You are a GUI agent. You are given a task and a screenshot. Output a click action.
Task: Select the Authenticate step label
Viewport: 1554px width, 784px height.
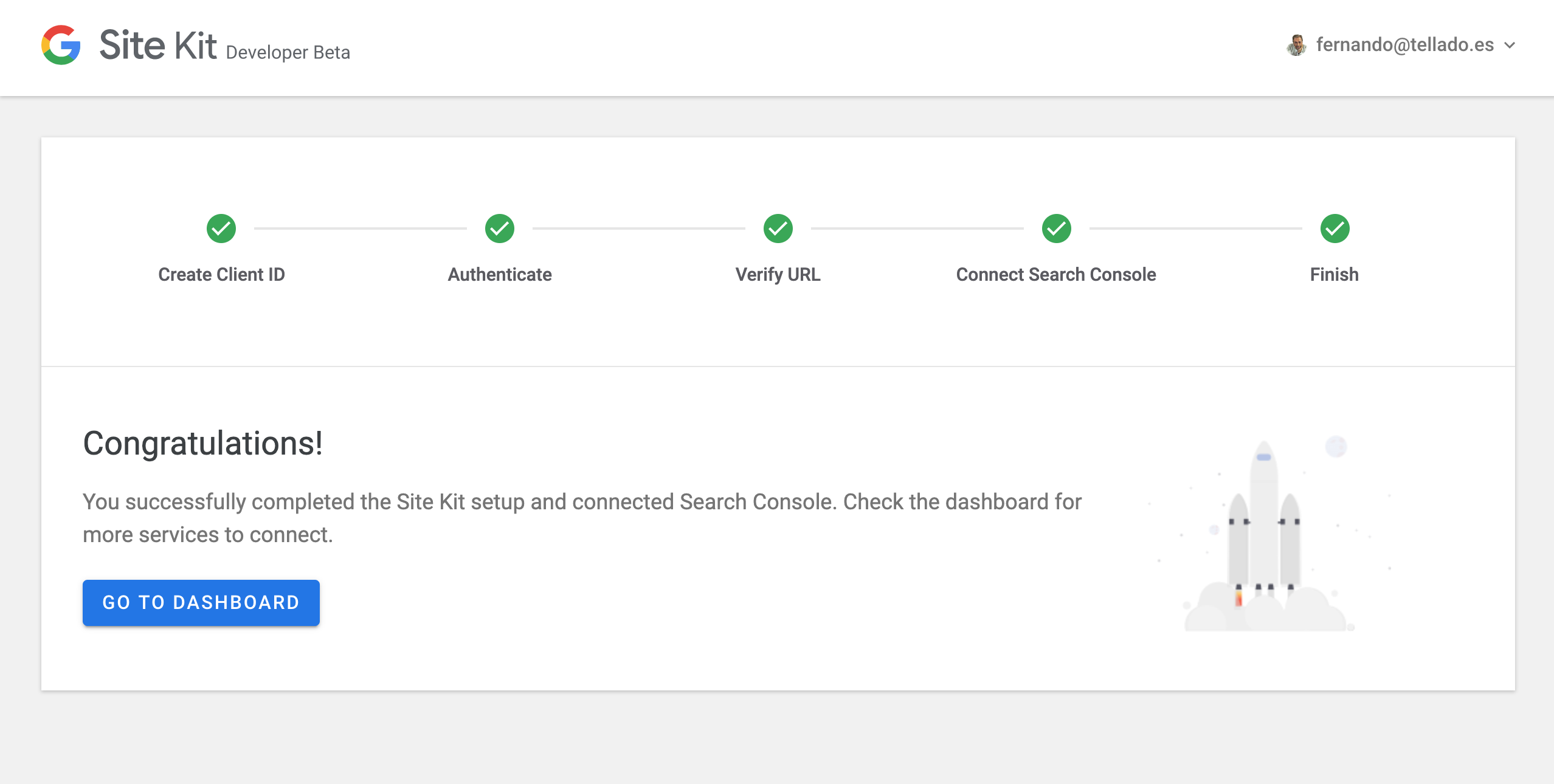click(x=499, y=274)
